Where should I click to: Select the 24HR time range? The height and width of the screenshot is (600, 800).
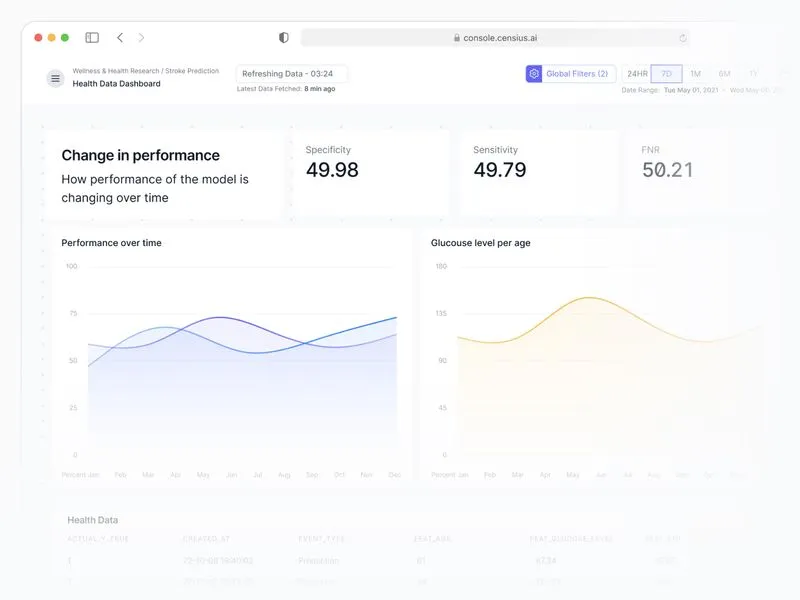click(637, 73)
